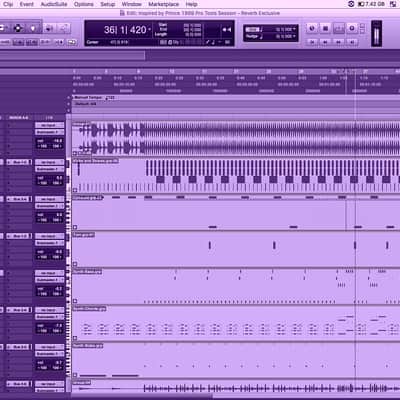Toggle the last small button in the toolbar's lower row
400x400 pixels.
pos(72,42)
